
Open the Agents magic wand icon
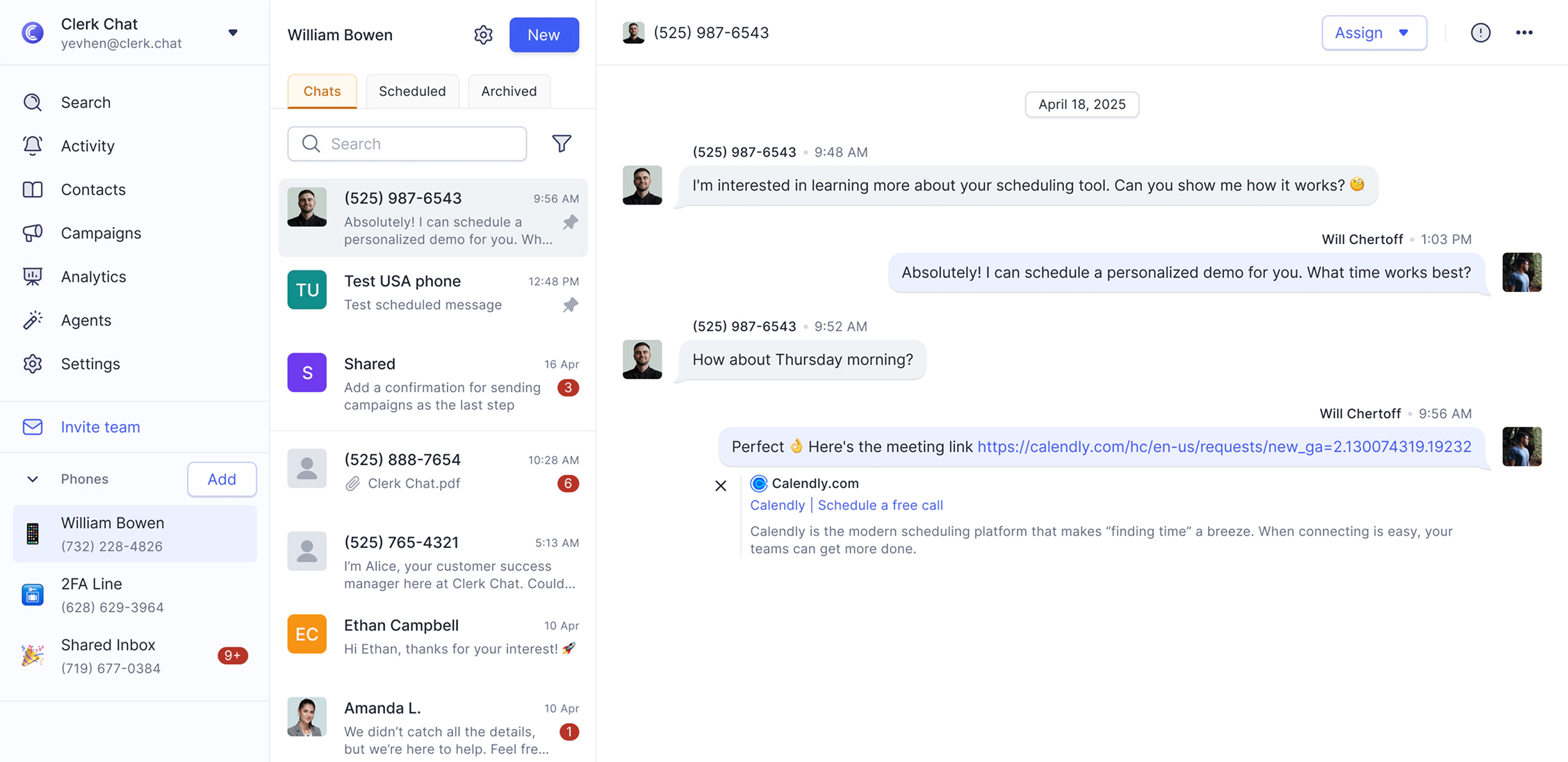pos(33,320)
